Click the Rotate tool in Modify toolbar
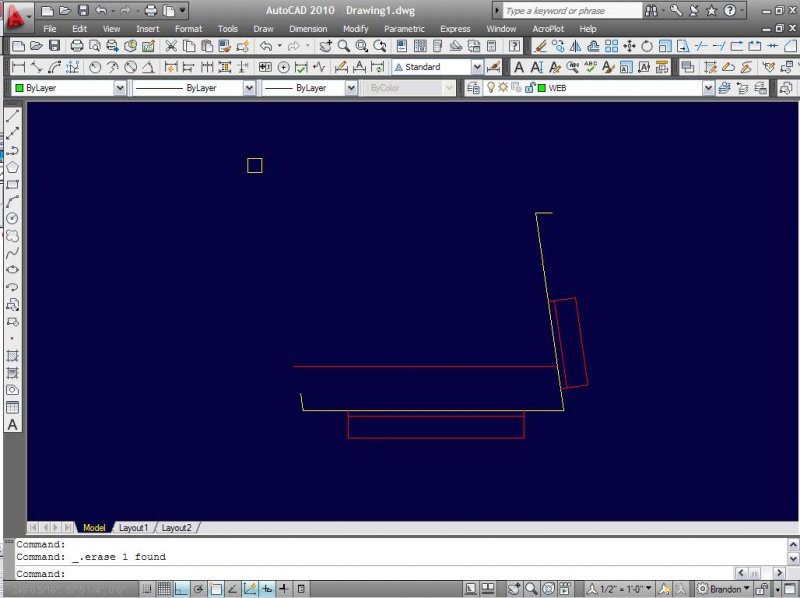 coord(647,46)
